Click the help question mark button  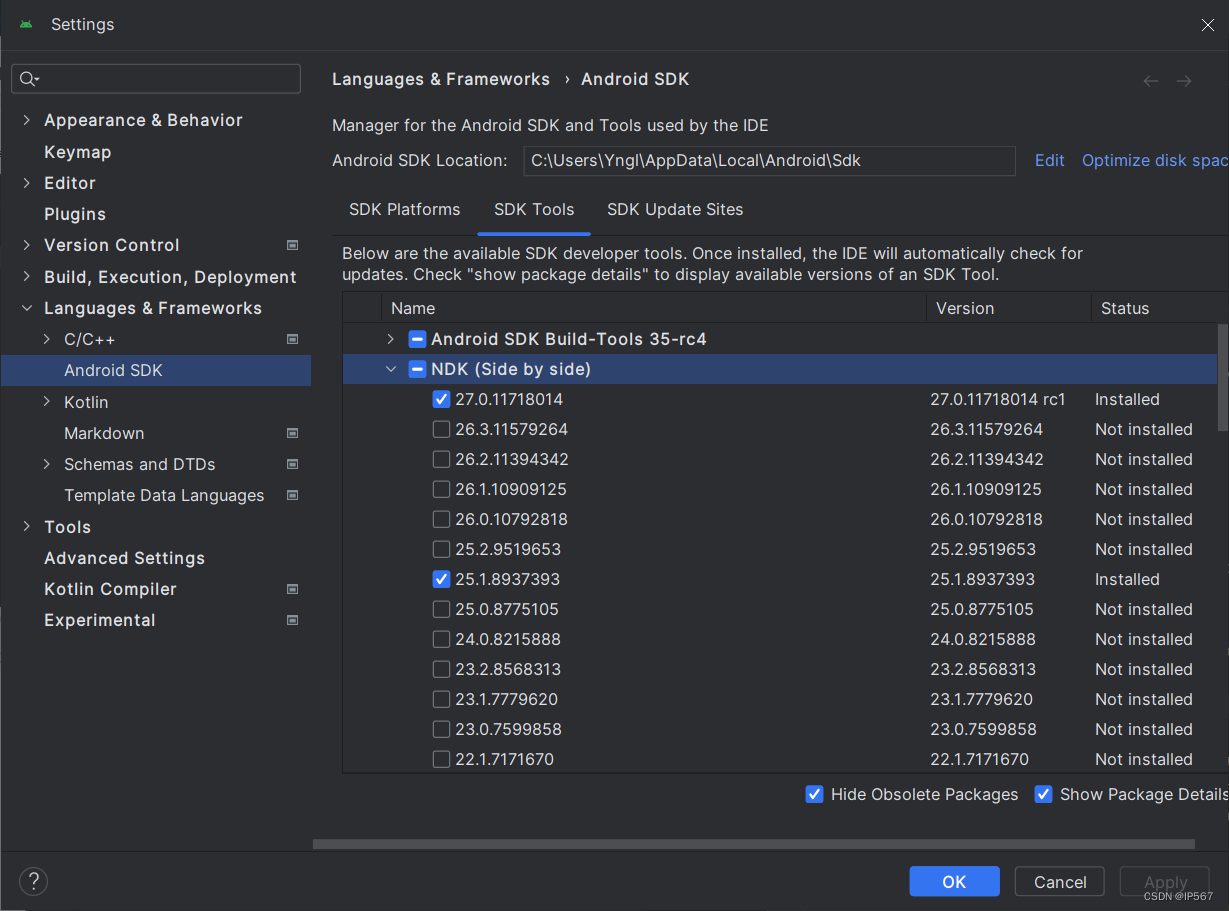click(33, 881)
